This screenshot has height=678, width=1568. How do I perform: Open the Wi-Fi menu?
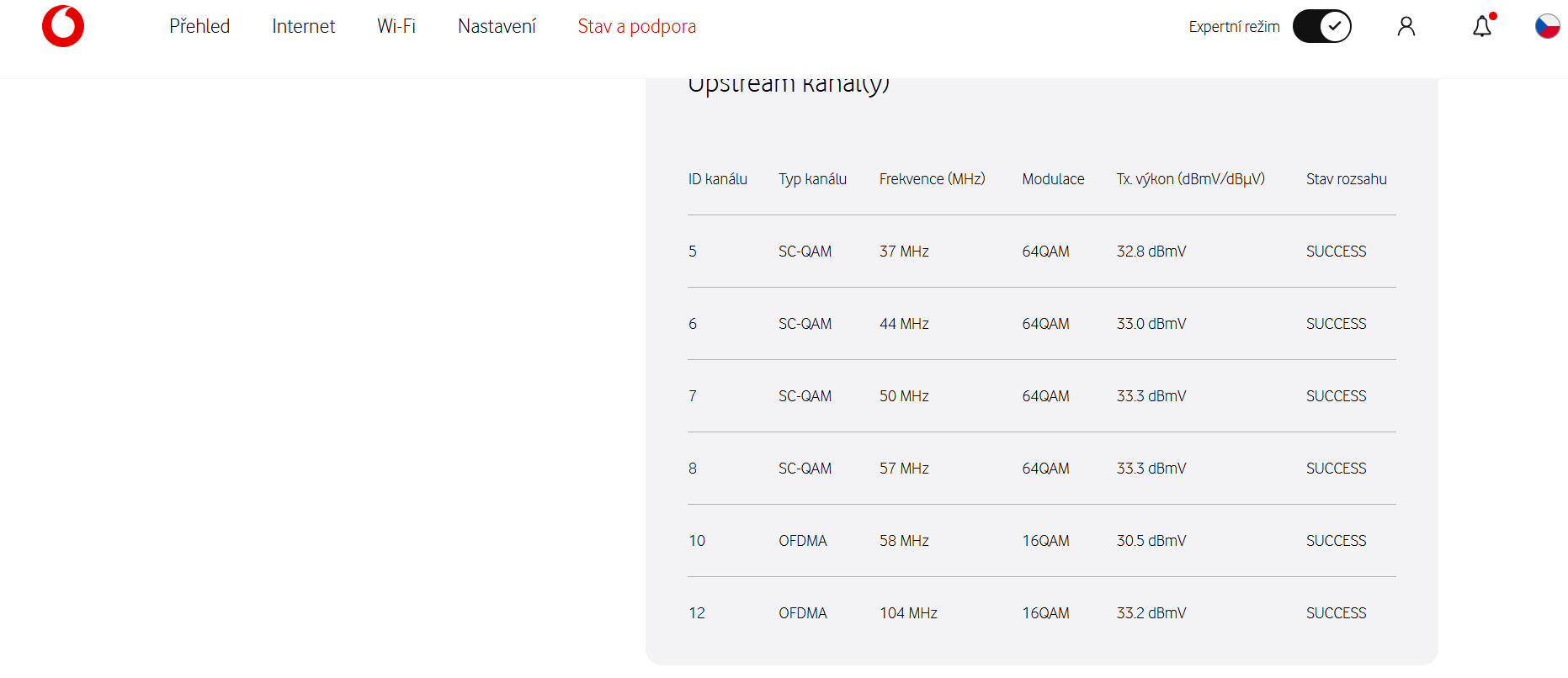coord(396,26)
